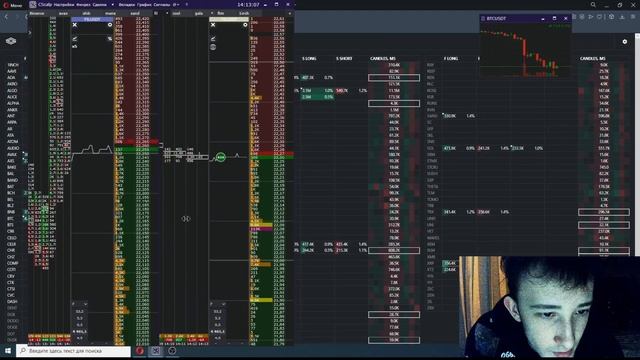The image size is (640, 360).
Task: Open the Сигналы menu
Action: pyautogui.click(x=162, y=4)
